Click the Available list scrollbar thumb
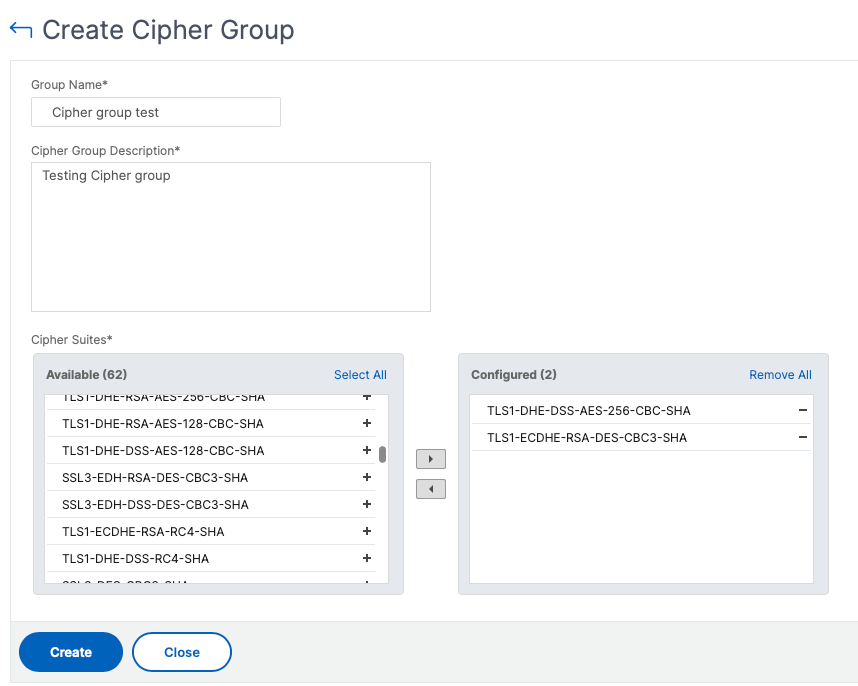This screenshot has width=858, height=686. (382, 455)
